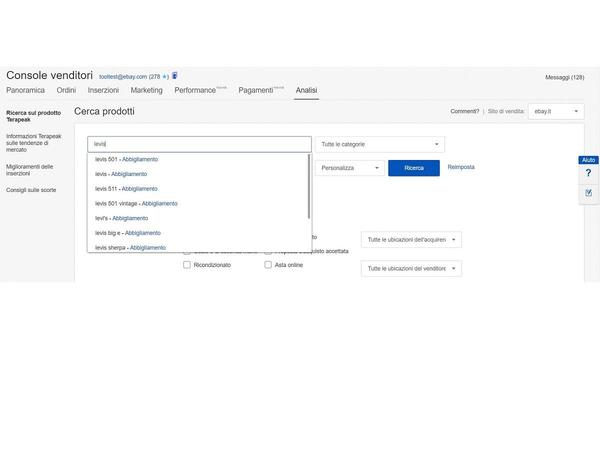Screen dimensions: 600x450
Task: Select the Analisi tab
Action: [x=306, y=90]
